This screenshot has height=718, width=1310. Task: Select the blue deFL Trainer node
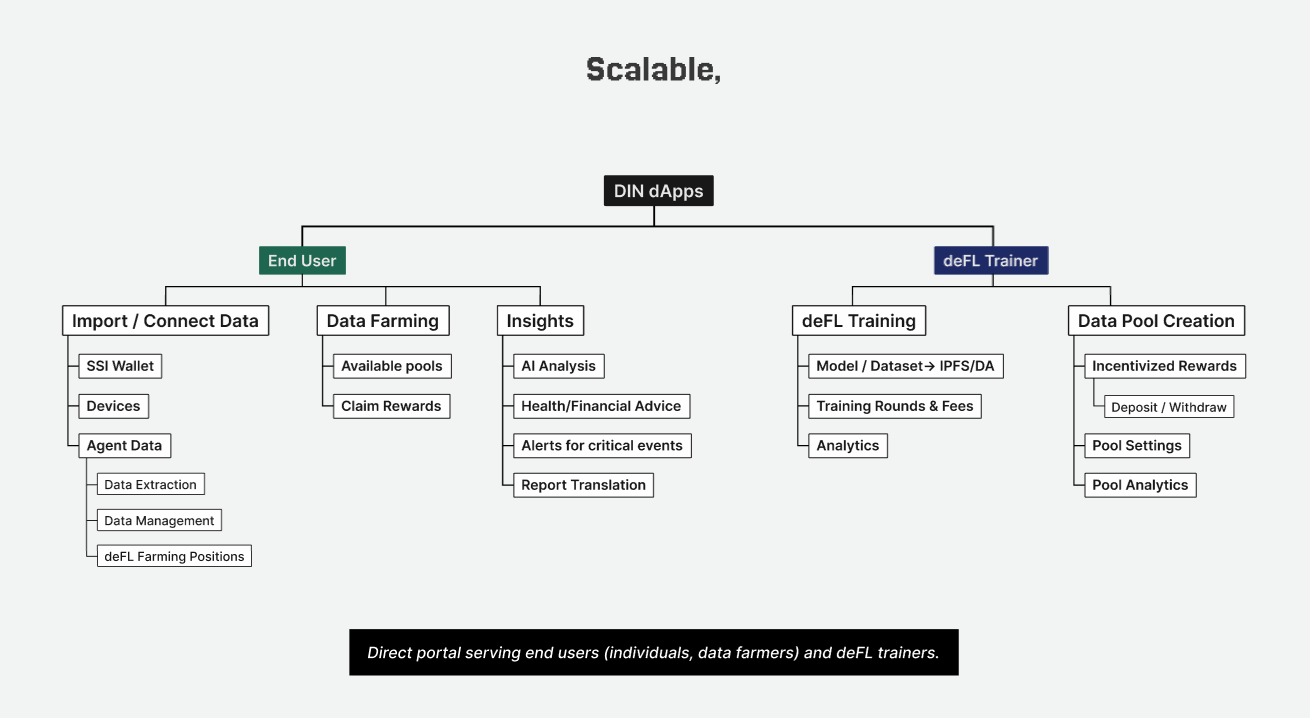(990, 261)
